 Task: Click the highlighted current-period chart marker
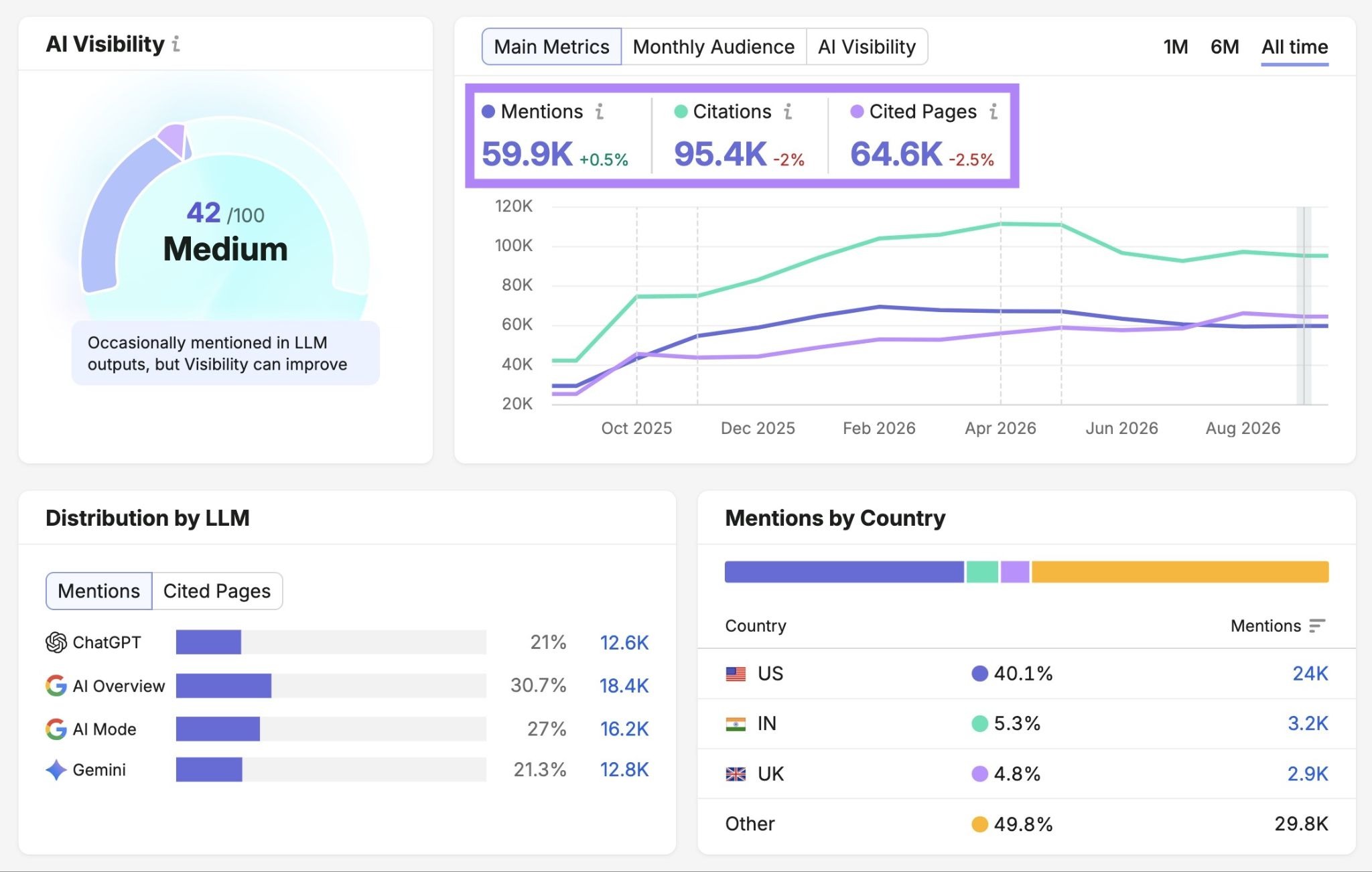pyautogui.click(x=1304, y=305)
